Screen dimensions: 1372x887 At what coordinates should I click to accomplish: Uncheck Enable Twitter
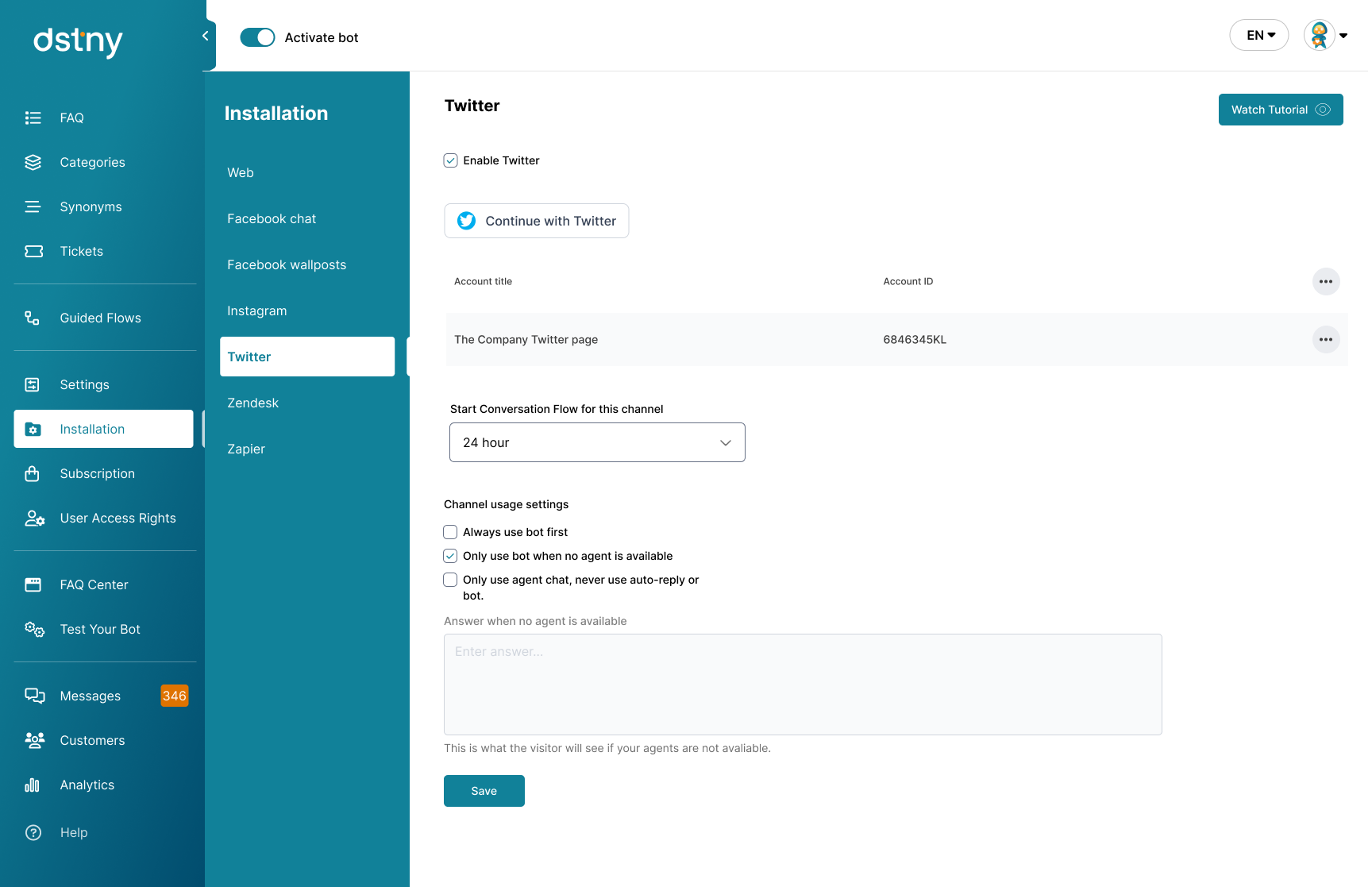tap(450, 160)
